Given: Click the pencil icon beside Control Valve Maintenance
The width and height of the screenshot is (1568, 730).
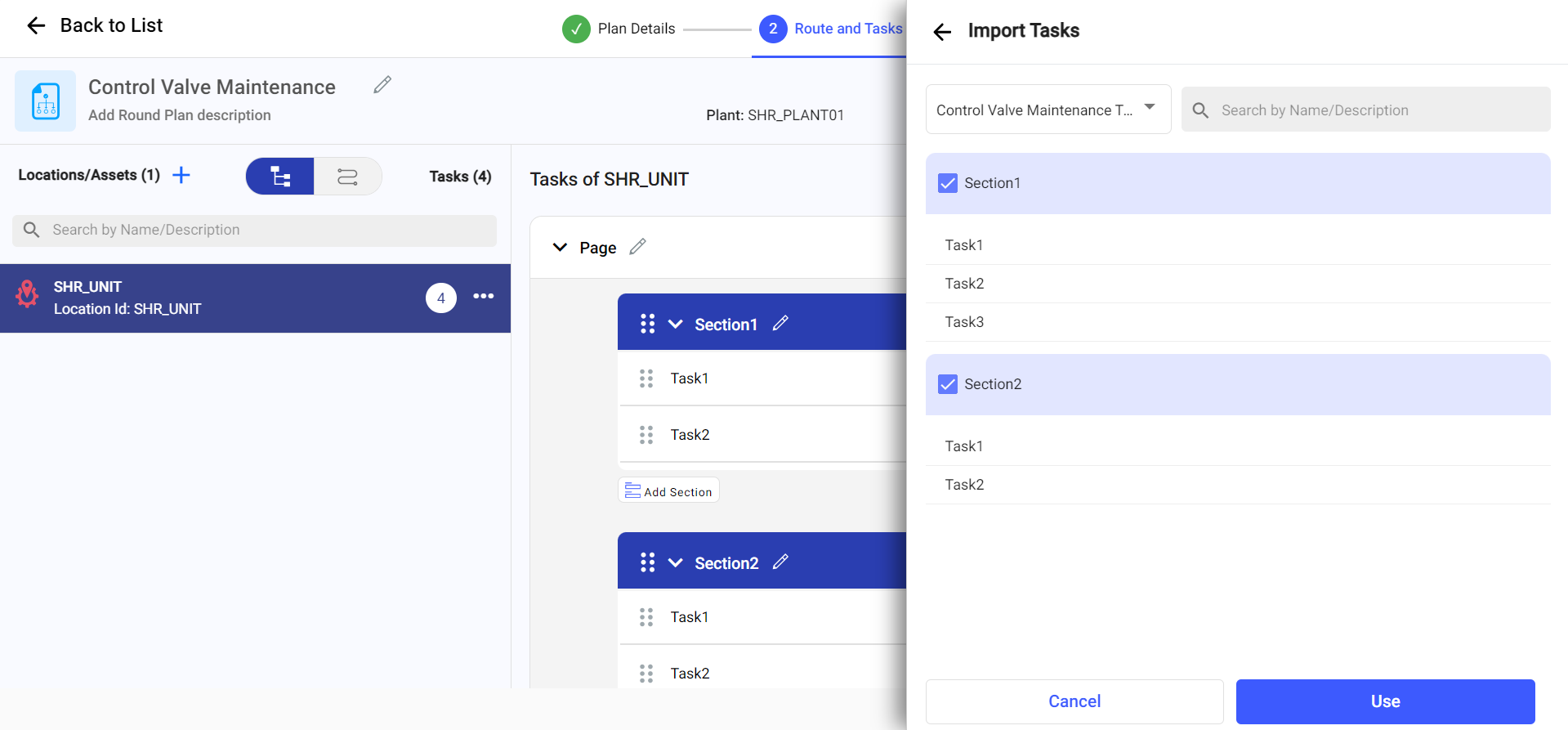Looking at the screenshot, I should (382, 85).
